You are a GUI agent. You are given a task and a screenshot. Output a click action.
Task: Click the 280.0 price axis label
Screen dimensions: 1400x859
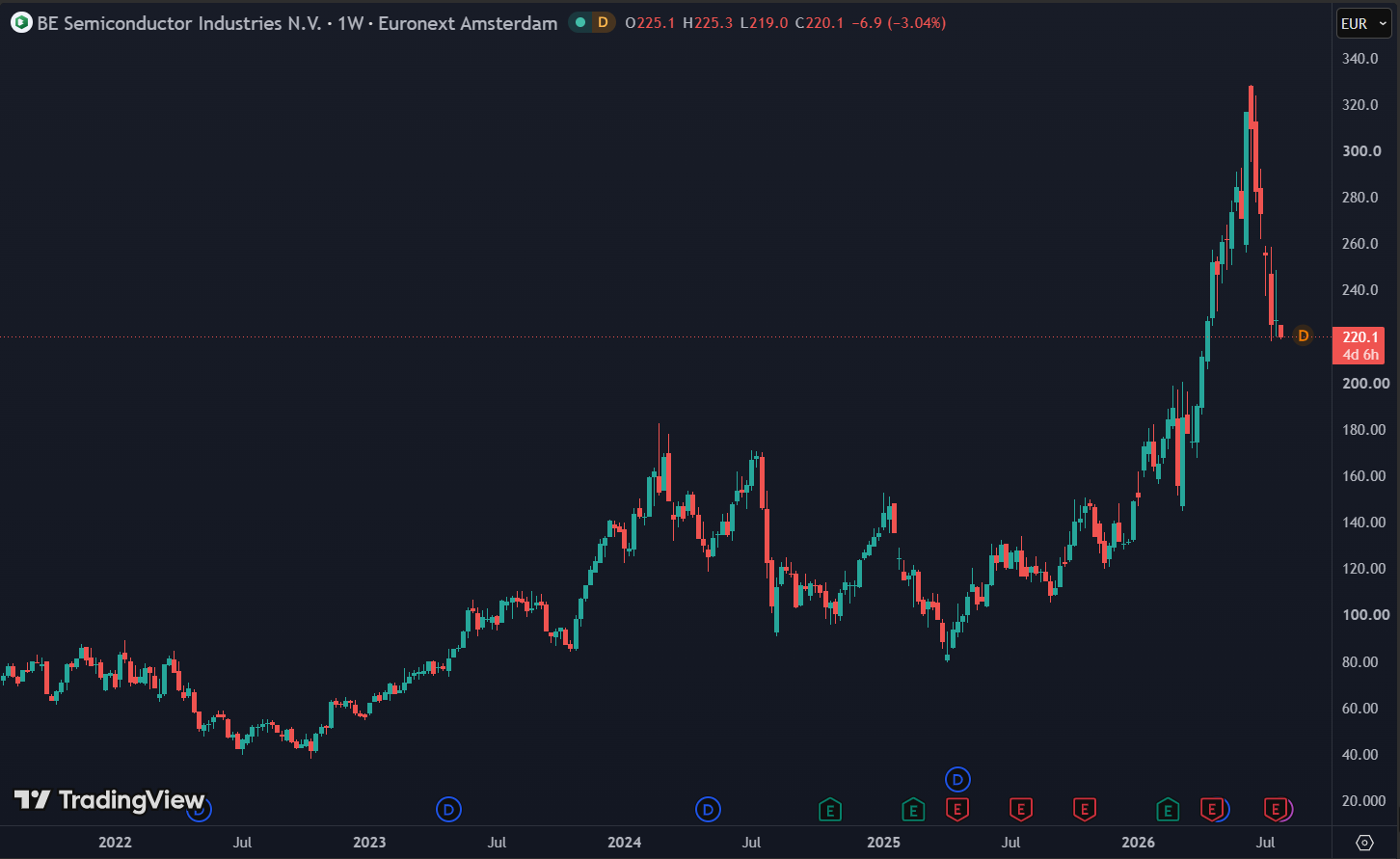point(1362,198)
